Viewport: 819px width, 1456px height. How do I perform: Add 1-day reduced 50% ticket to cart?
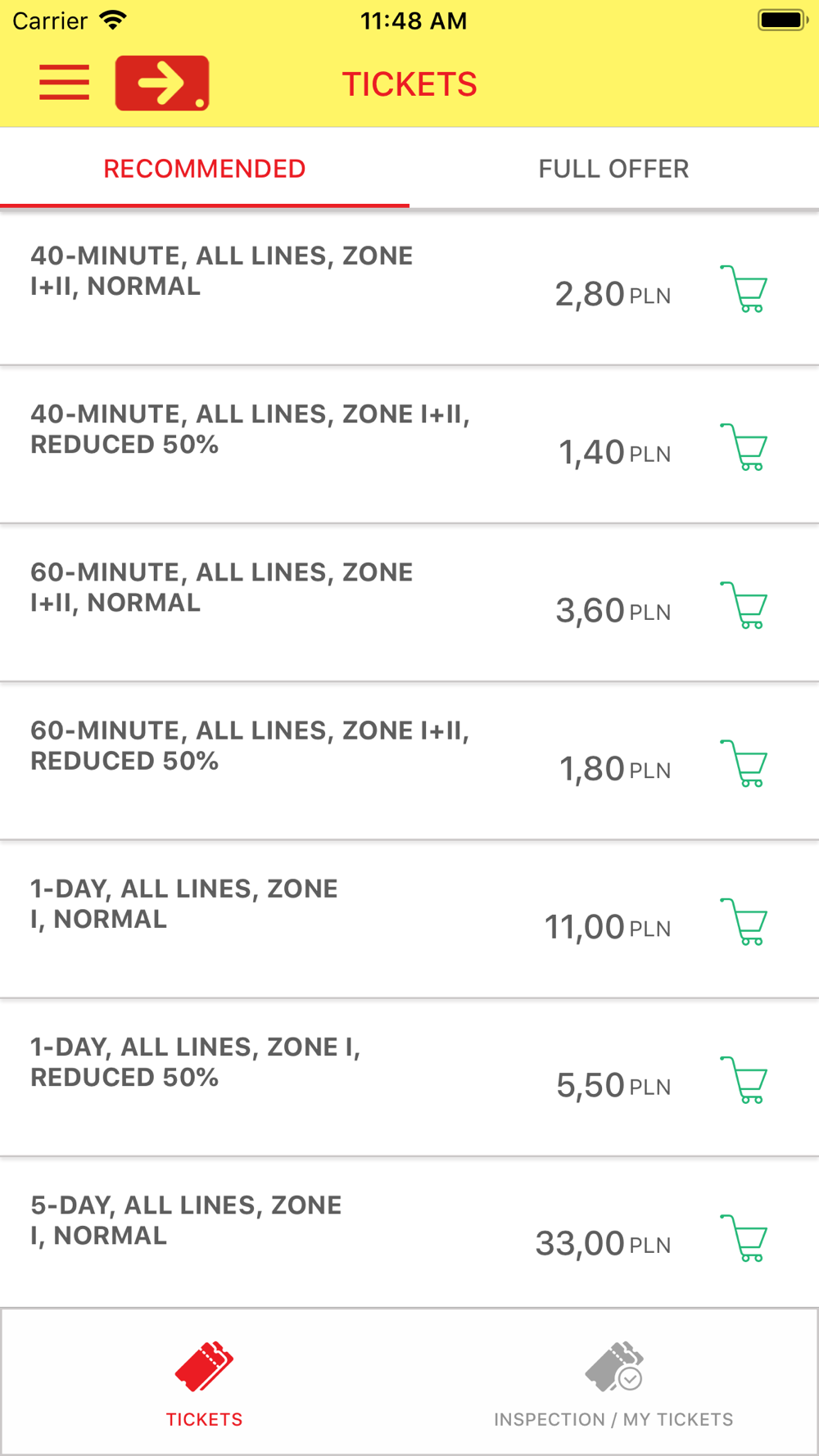[x=744, y=1080]
